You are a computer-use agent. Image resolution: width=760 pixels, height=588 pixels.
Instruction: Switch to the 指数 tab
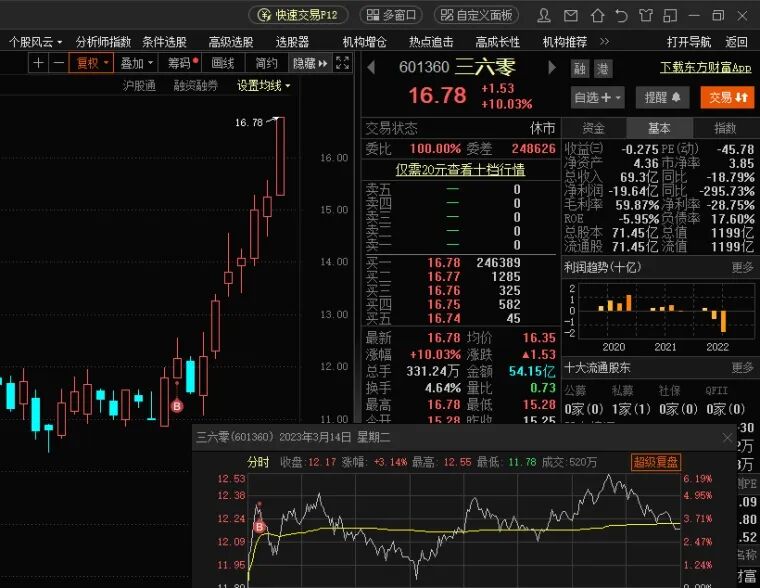point(726,128)
